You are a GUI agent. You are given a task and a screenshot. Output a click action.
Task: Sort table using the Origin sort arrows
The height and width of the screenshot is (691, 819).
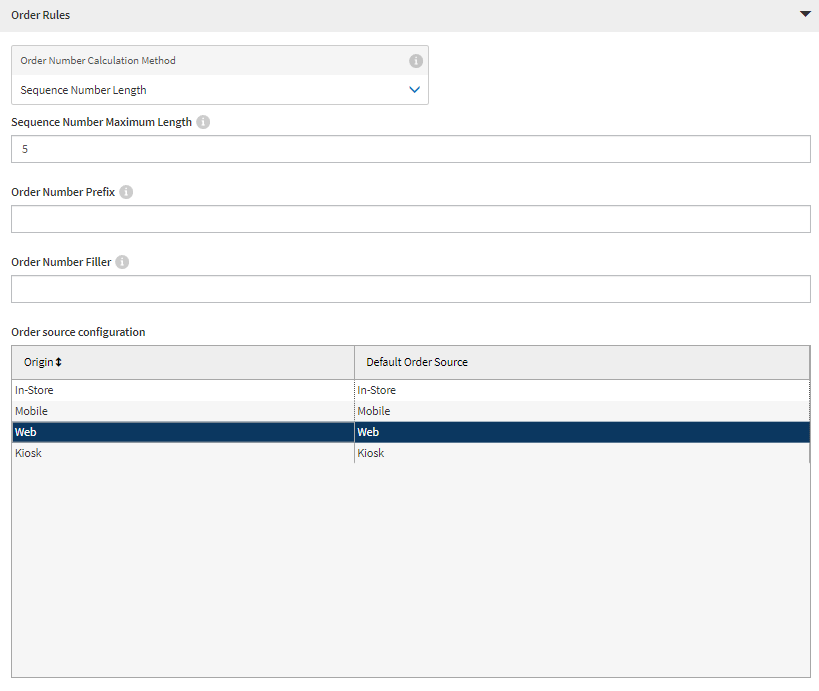(58, 362)
